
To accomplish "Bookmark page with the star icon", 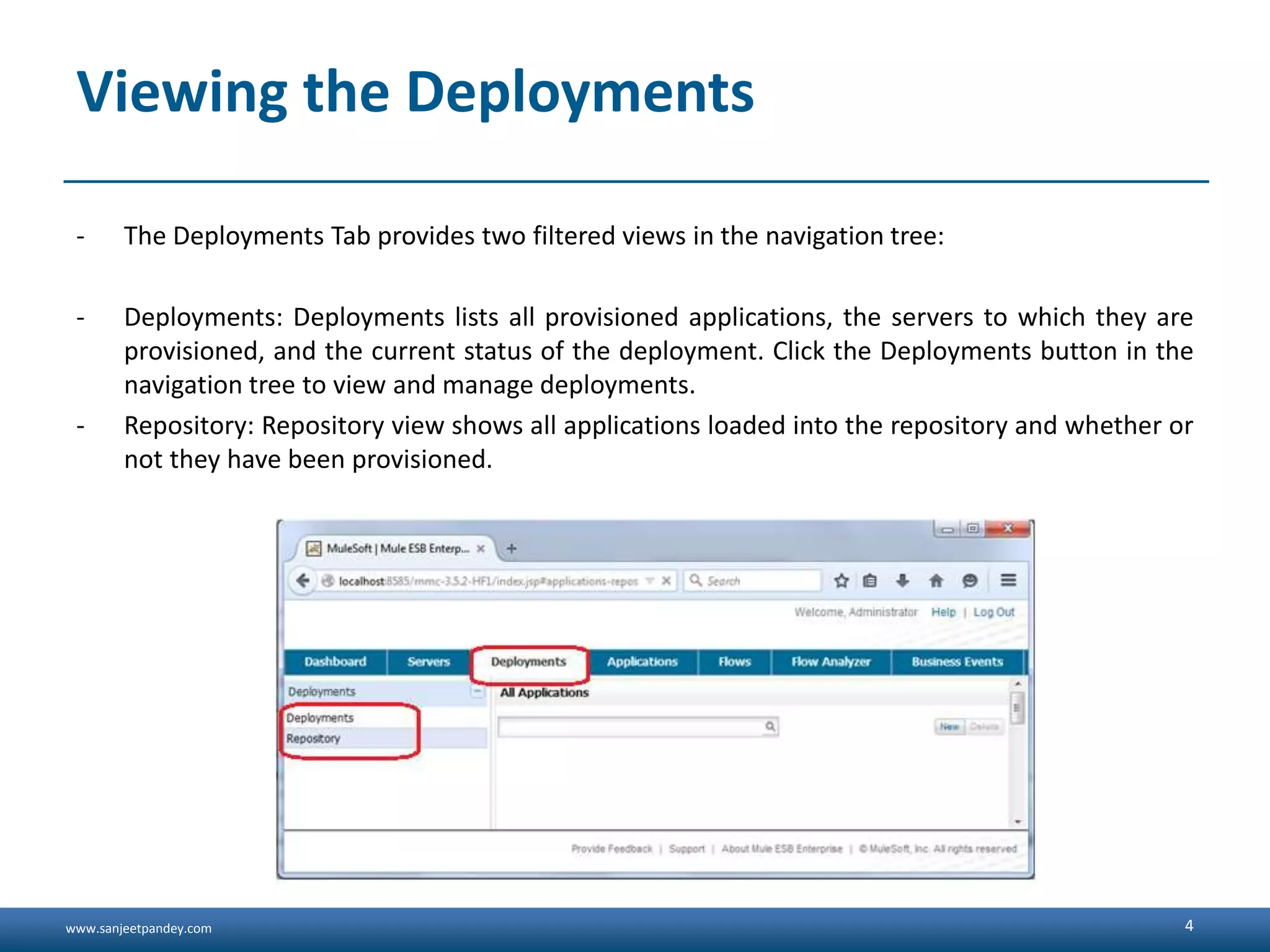I will (x=841, y=581).
